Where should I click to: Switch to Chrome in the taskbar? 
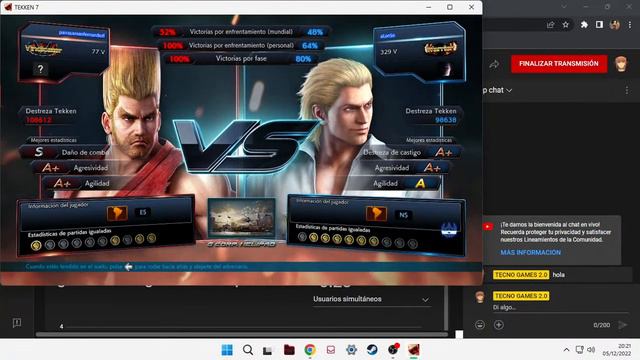310,350
